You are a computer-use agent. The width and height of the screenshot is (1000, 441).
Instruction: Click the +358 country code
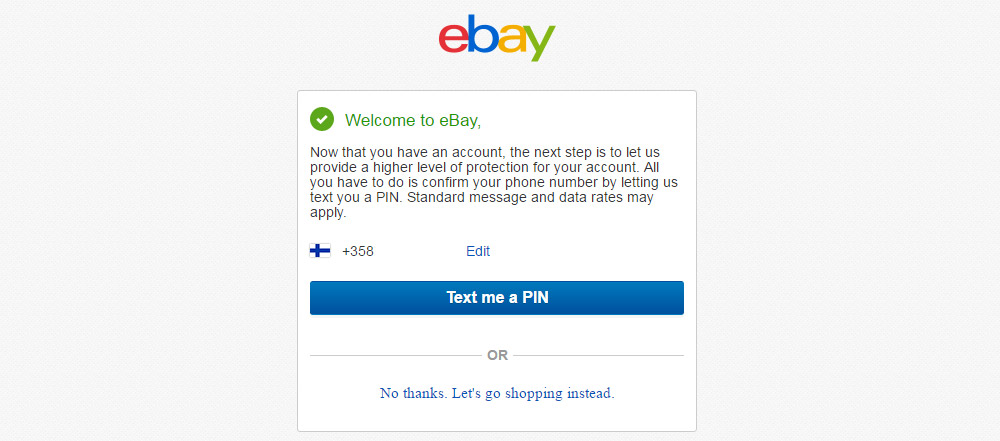[358, 251]
